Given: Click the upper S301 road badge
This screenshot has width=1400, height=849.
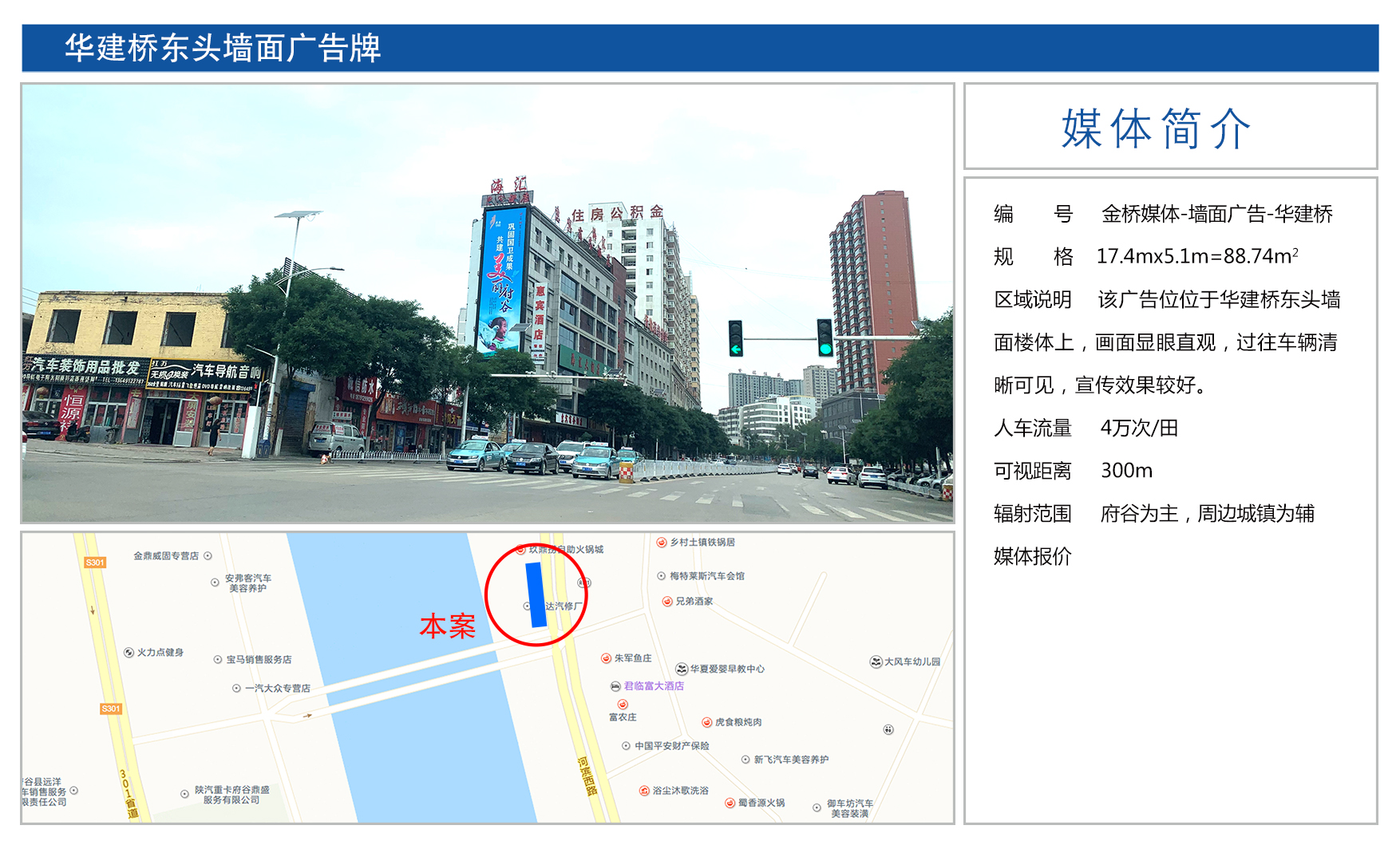Looking at the screenshot, I should pyautogui.click(x=95, y=563).
